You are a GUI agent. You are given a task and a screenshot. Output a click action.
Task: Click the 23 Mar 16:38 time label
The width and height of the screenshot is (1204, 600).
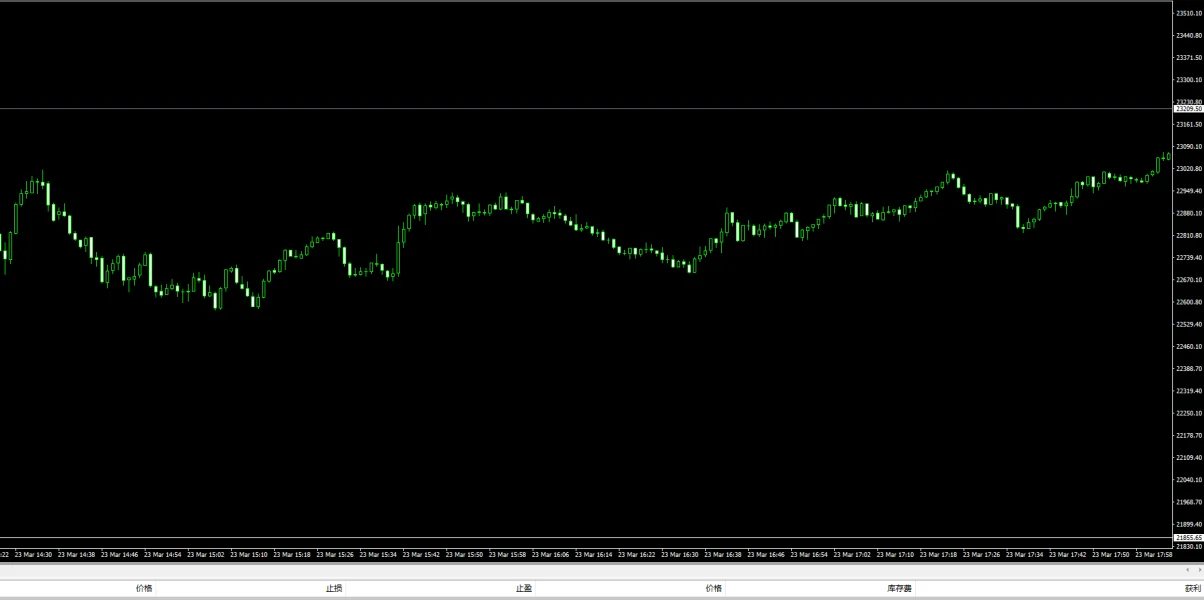[722, 554]
